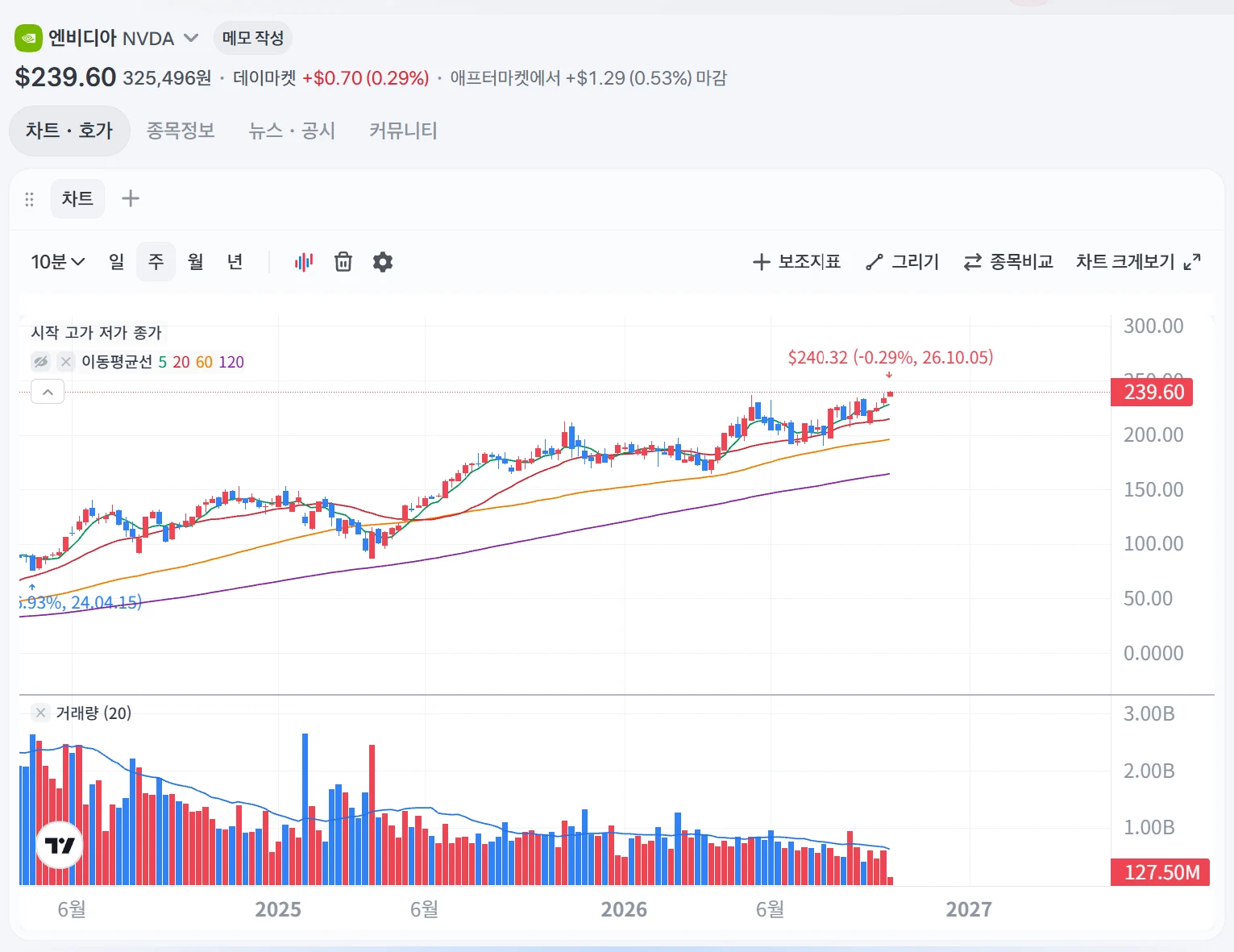Click the NVIDIA logo icon

tap(28, 38)
